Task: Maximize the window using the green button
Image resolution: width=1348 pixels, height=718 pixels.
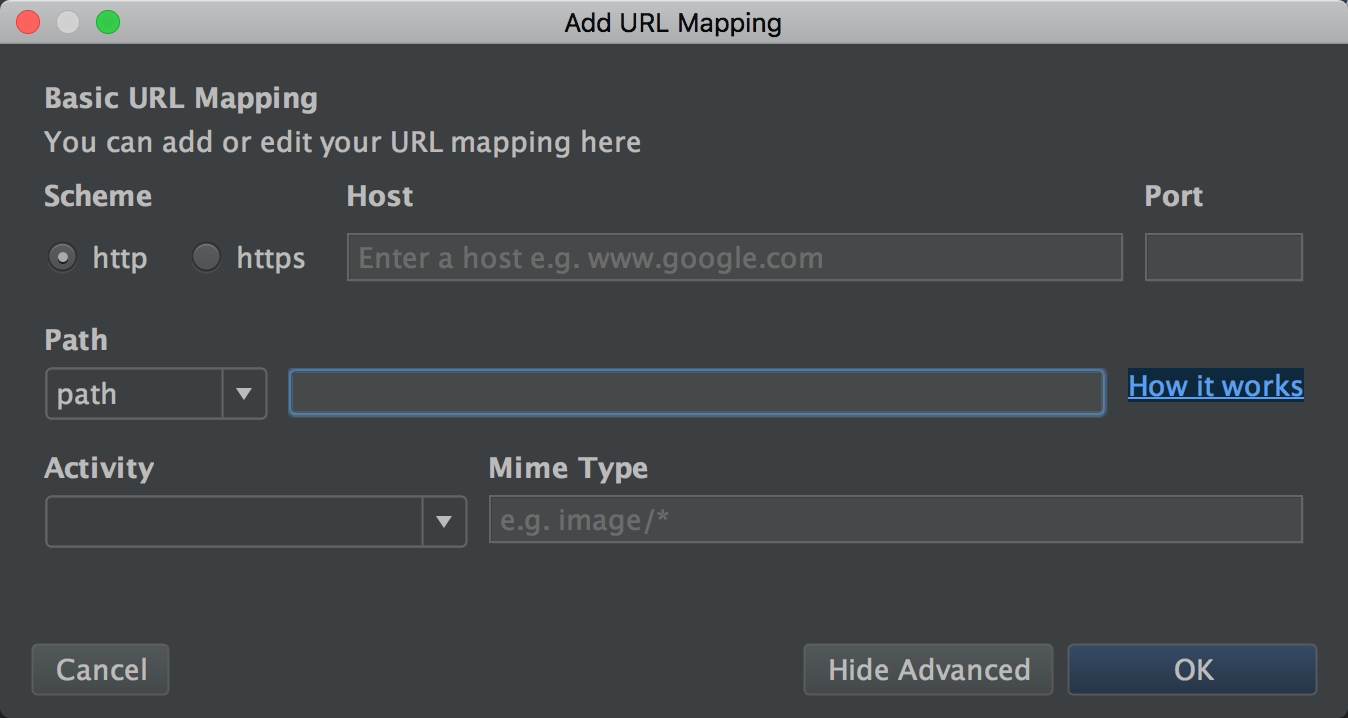Action: click(108, 22)
